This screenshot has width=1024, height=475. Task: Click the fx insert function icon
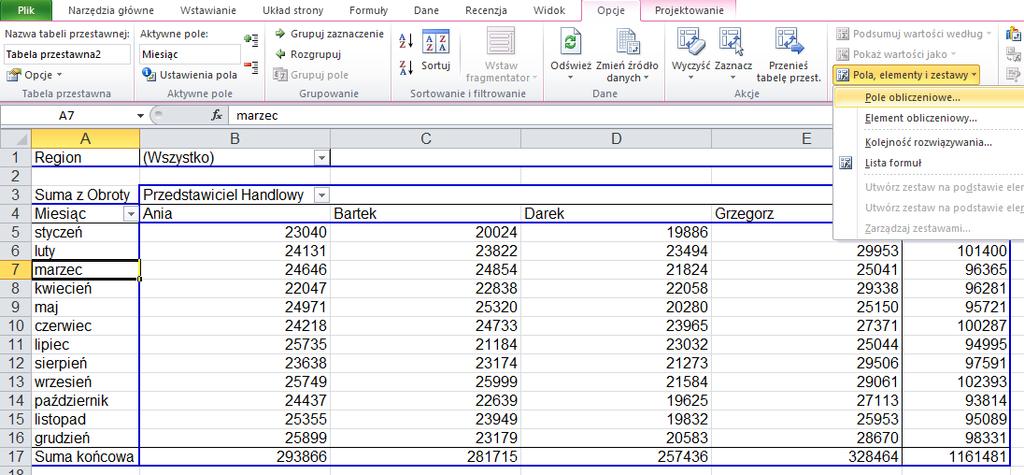(x=217, y=116)
